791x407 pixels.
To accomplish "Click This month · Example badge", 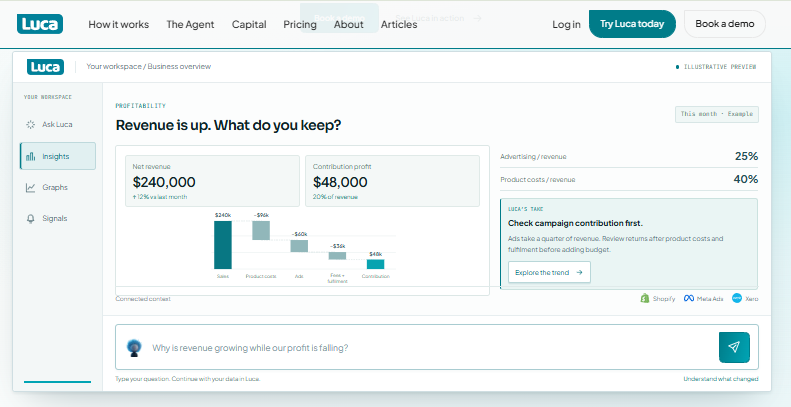I will click(x=717, y=114).
